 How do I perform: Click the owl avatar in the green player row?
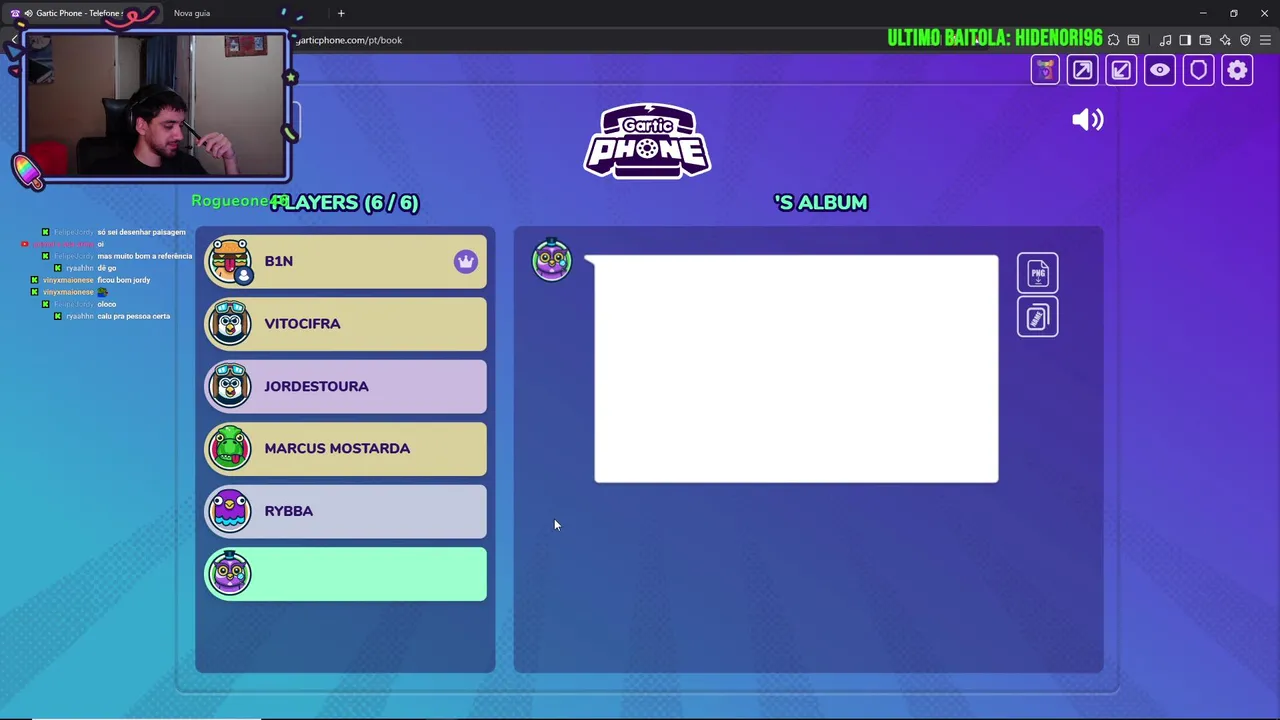[230, 574]
